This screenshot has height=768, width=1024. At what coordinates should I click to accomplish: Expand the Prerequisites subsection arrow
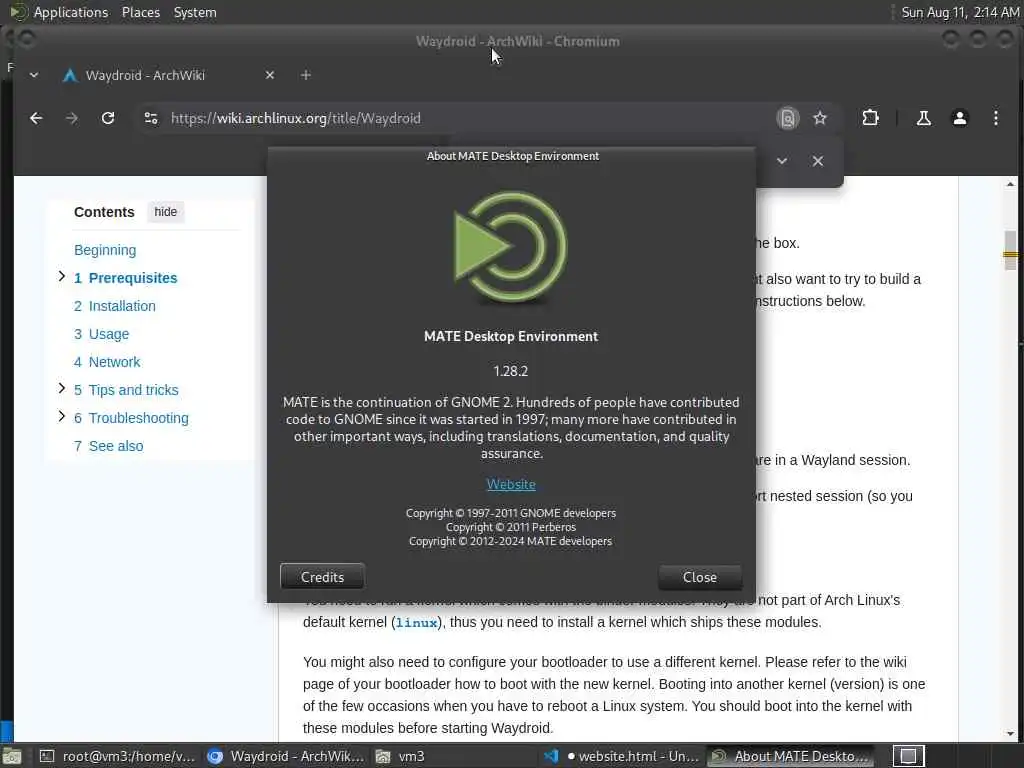click(x=61, y=276)
